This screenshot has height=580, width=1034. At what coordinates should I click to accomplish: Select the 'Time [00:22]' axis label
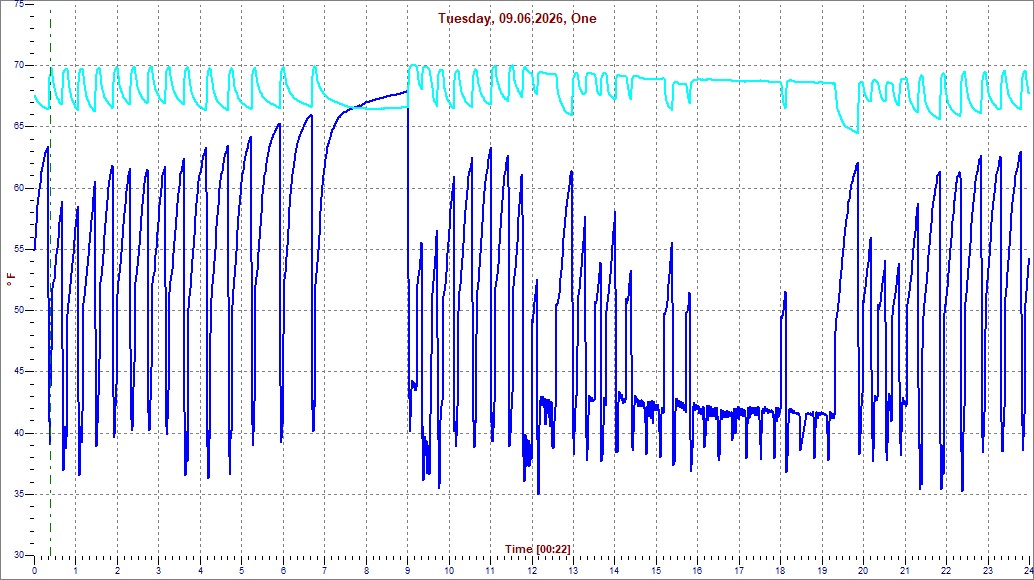537,549
